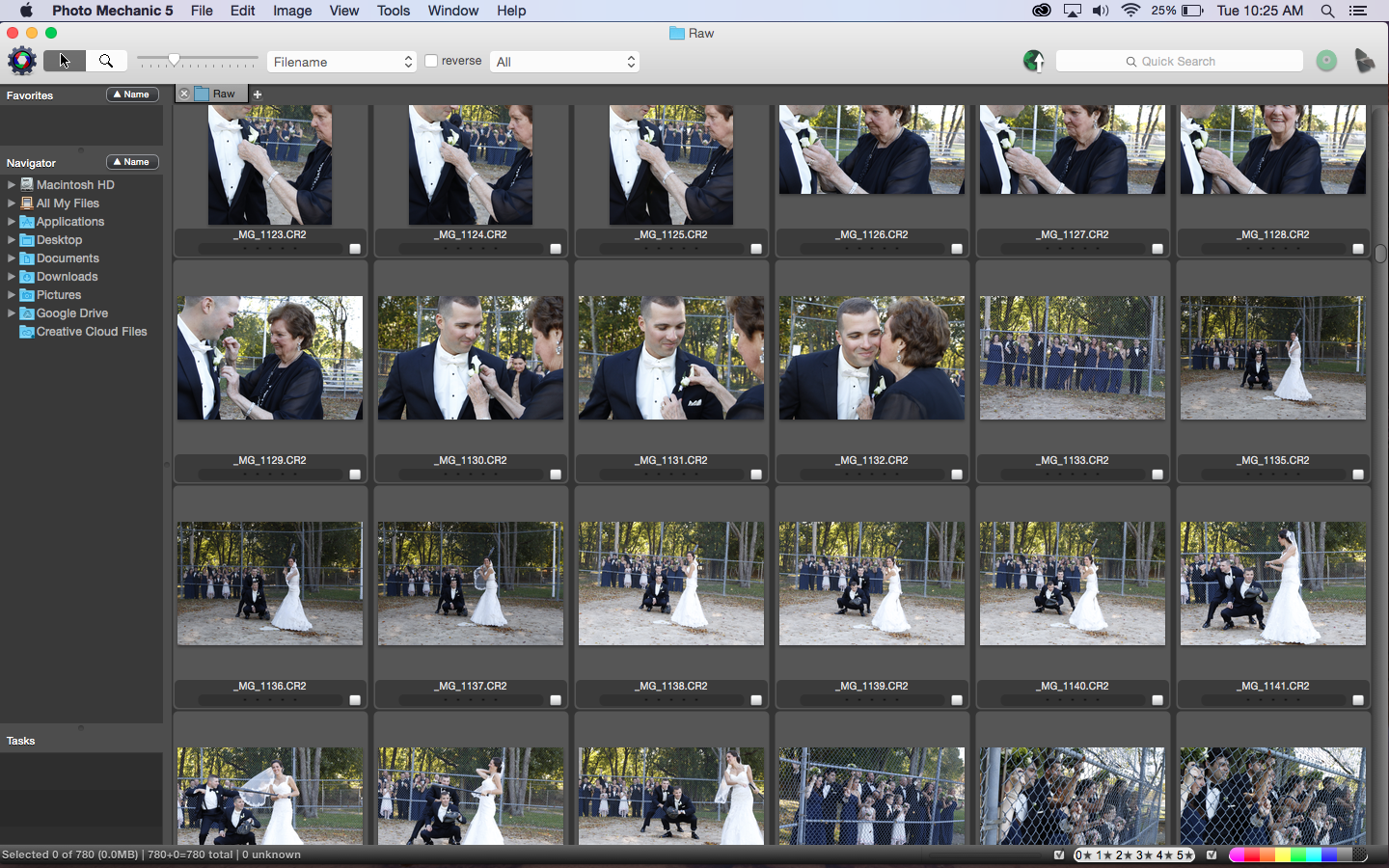Toggle the reverse sort checkbox

point(431,61)
